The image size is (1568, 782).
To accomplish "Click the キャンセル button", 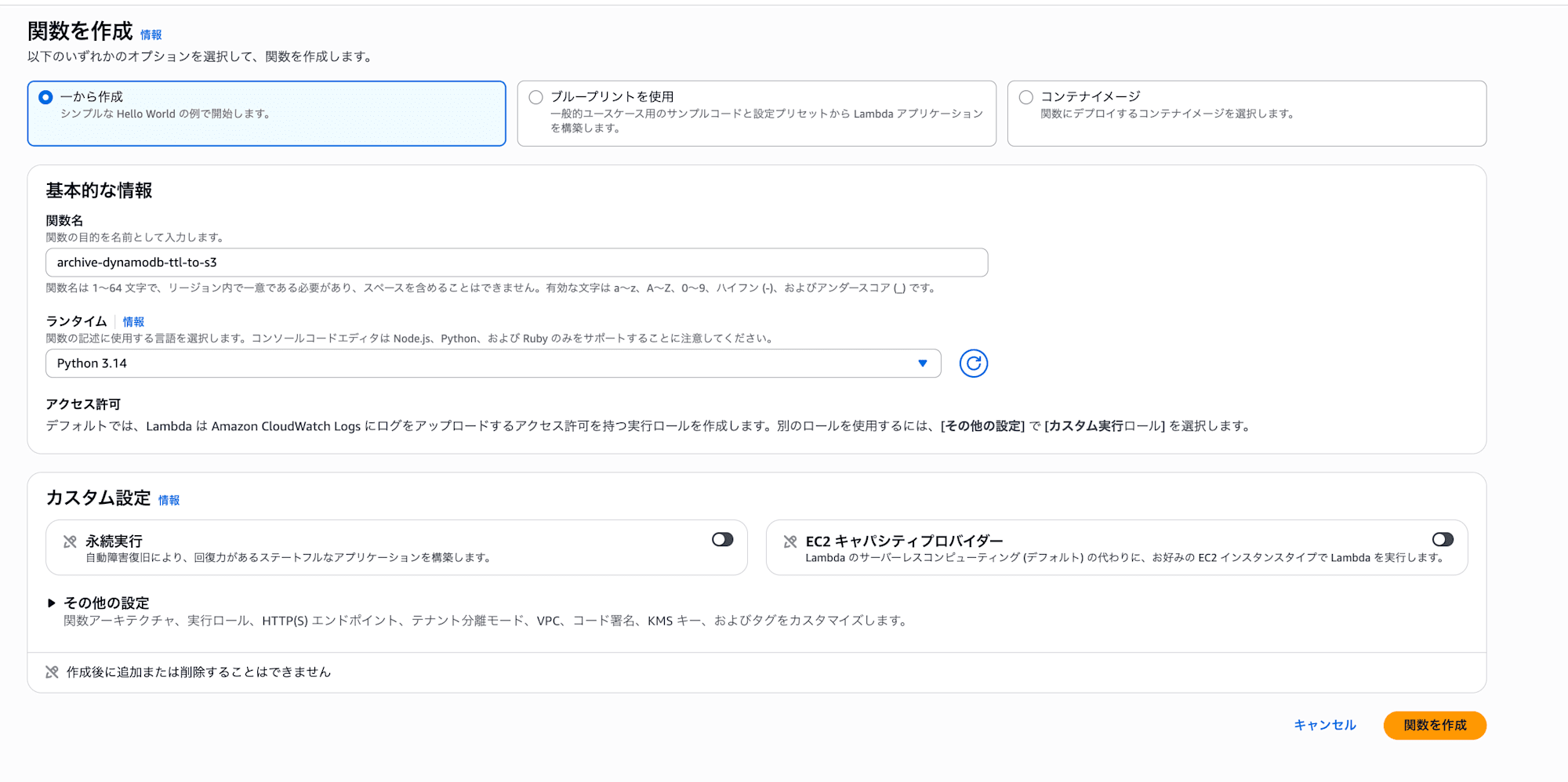I will pos(1324,726).
